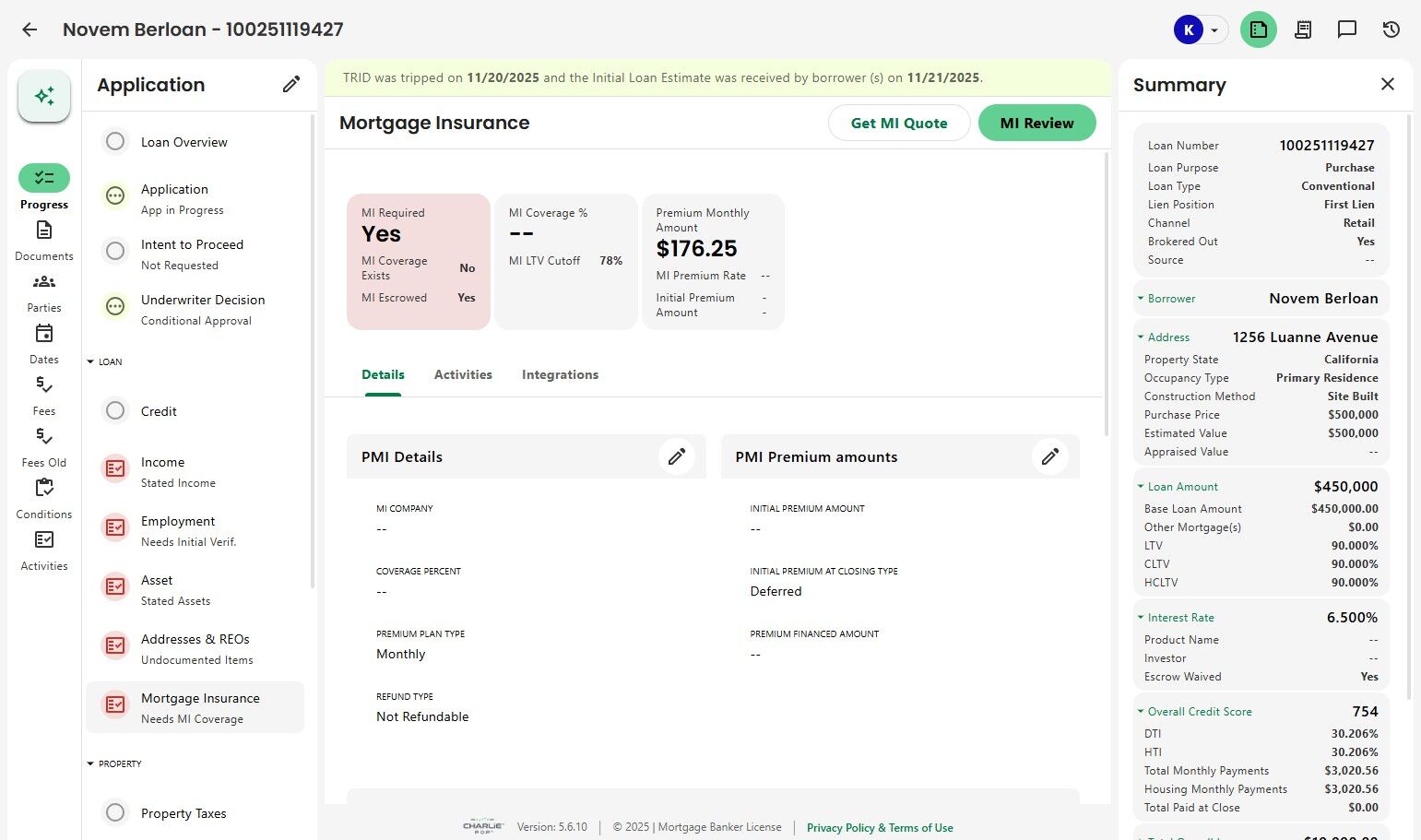1421x840 pixels.
Task: Open the AI sparkle assistant button
Action: [x=44, y=96]
